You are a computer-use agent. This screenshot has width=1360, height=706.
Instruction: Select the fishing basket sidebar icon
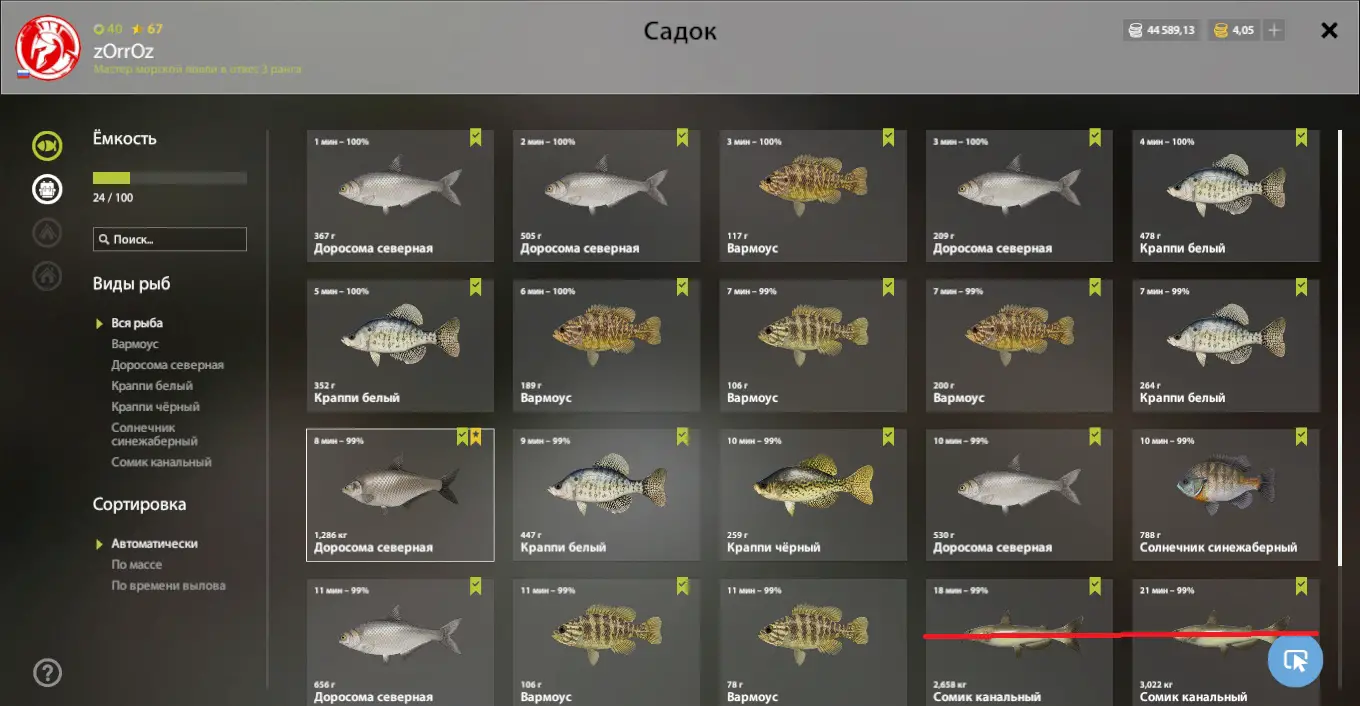tap(47, 188)
